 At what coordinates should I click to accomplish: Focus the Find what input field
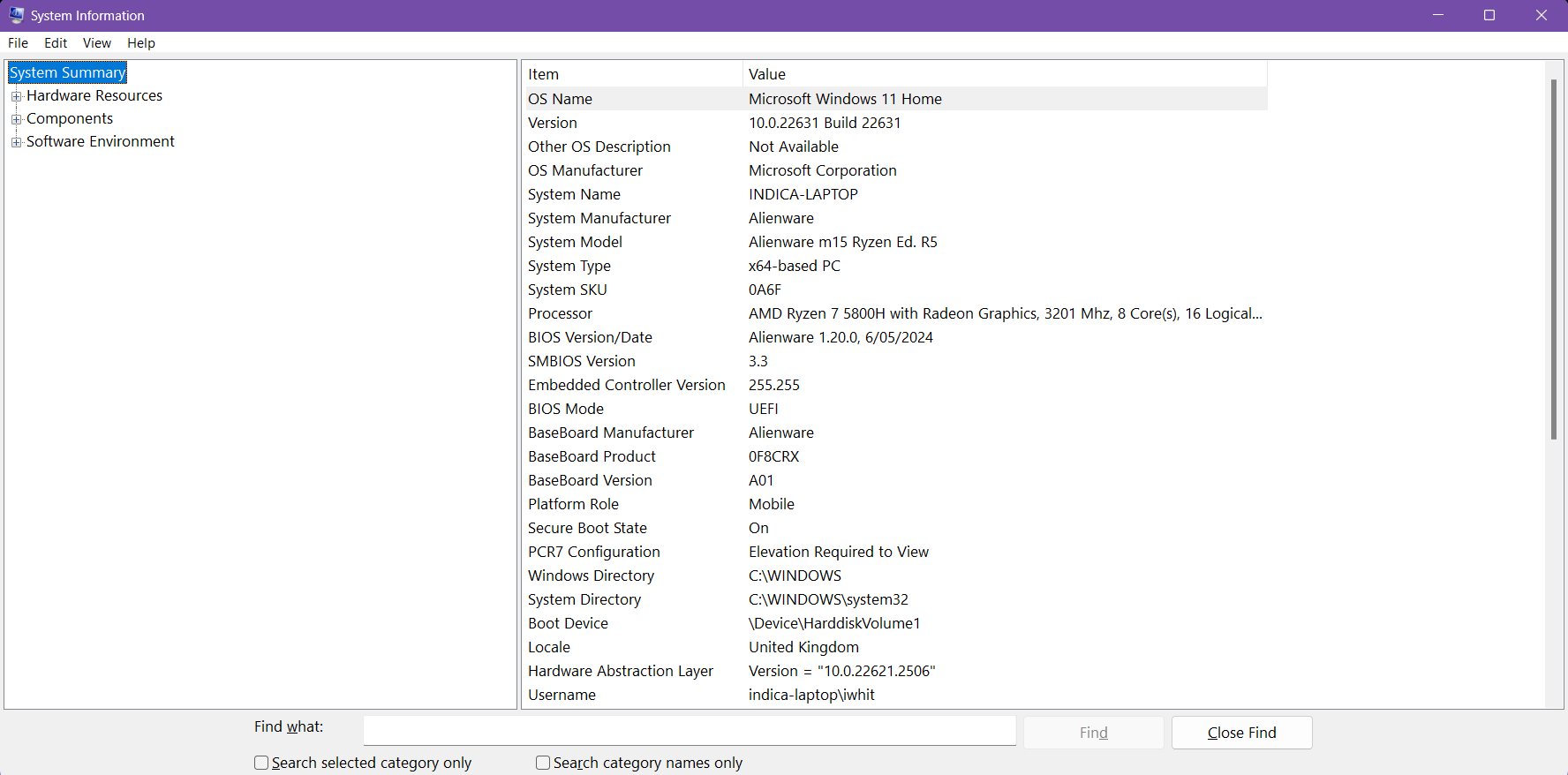[x=690, y=730]
